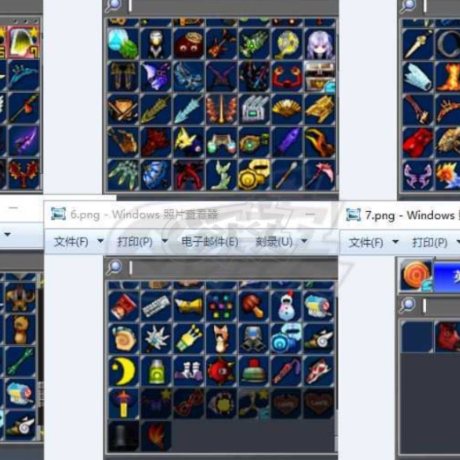
Task: Select the goggles item in upper grid
Action: pyautogui.click(x=221, y=142)
